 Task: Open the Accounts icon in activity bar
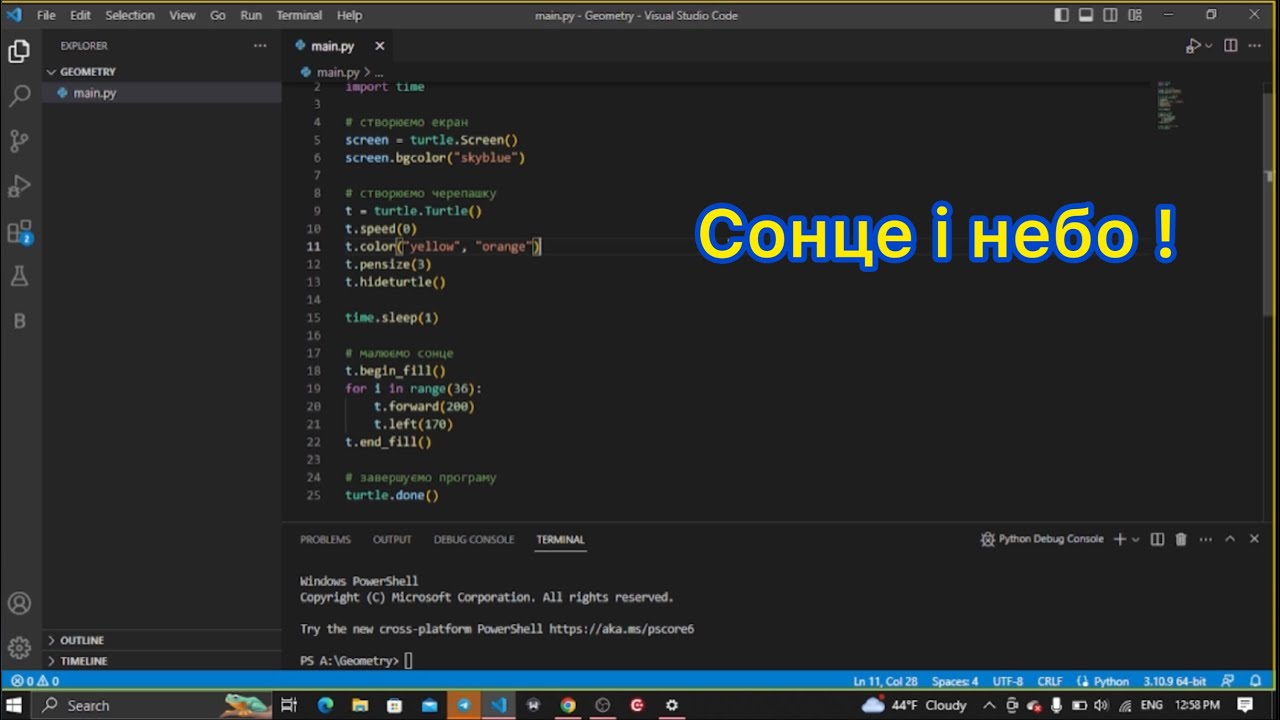click(19, 603)
